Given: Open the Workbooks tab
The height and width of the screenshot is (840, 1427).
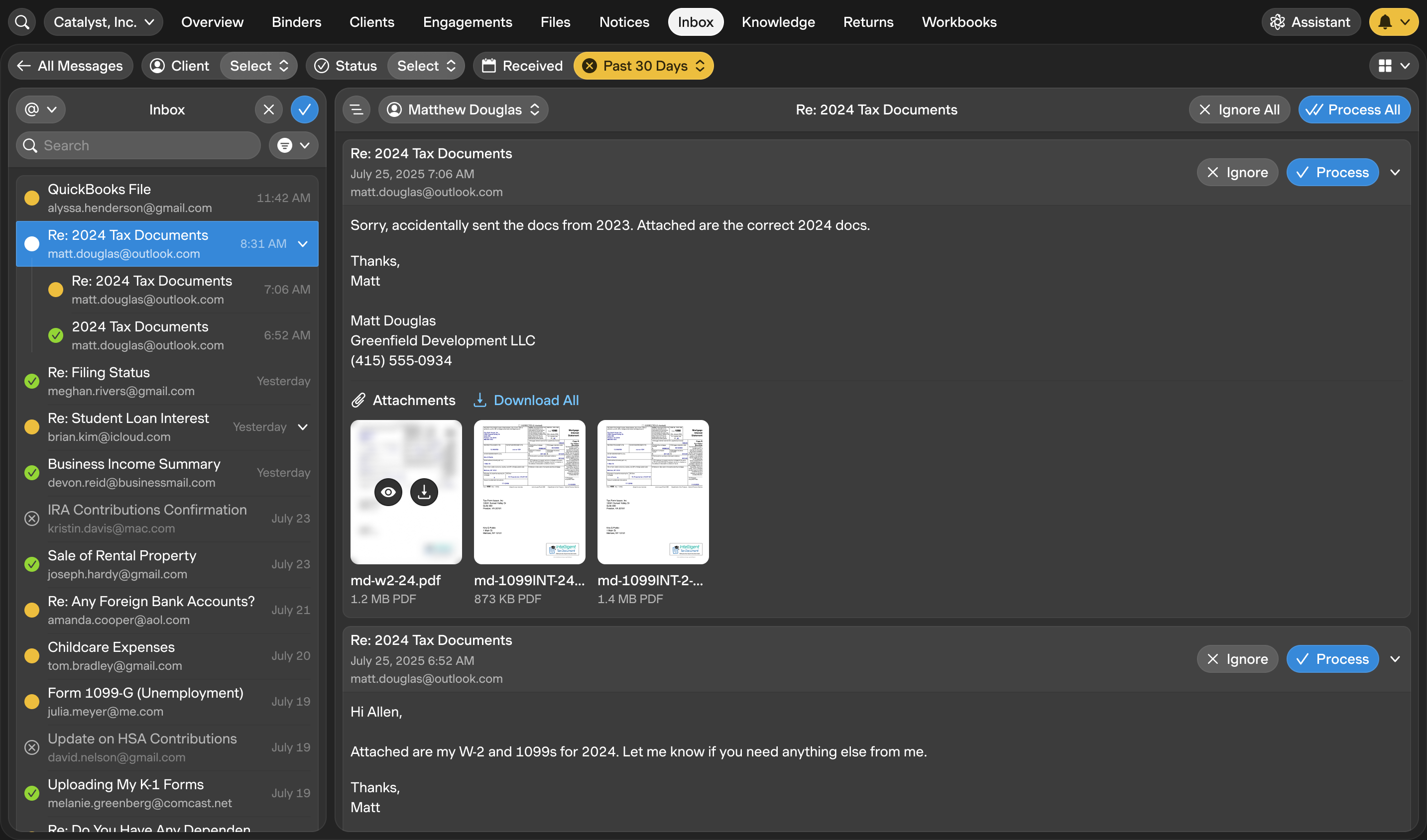Looking at the screenshot, I should click(958, 22).
